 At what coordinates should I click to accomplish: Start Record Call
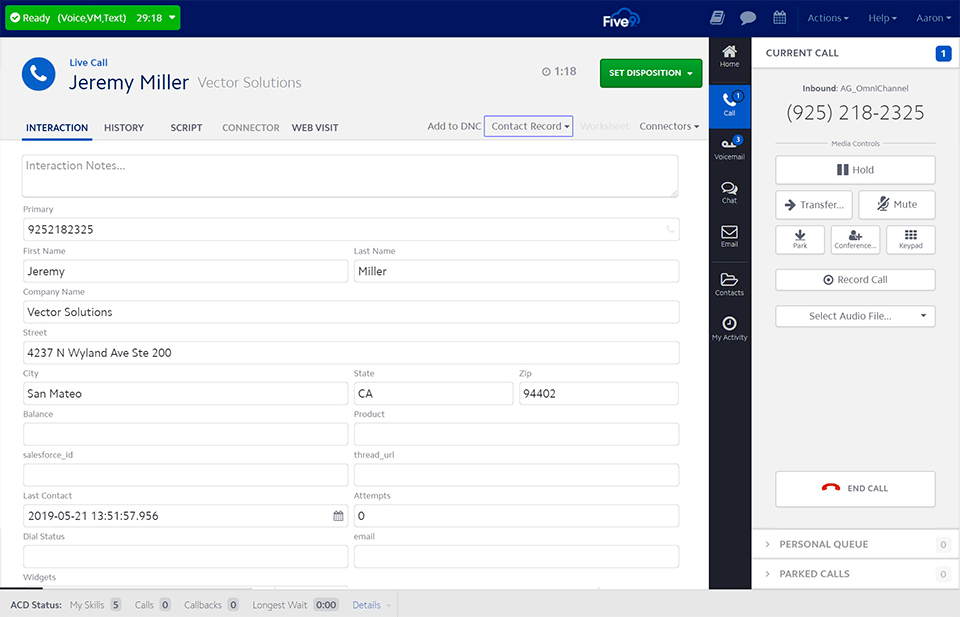coord(855,280)
